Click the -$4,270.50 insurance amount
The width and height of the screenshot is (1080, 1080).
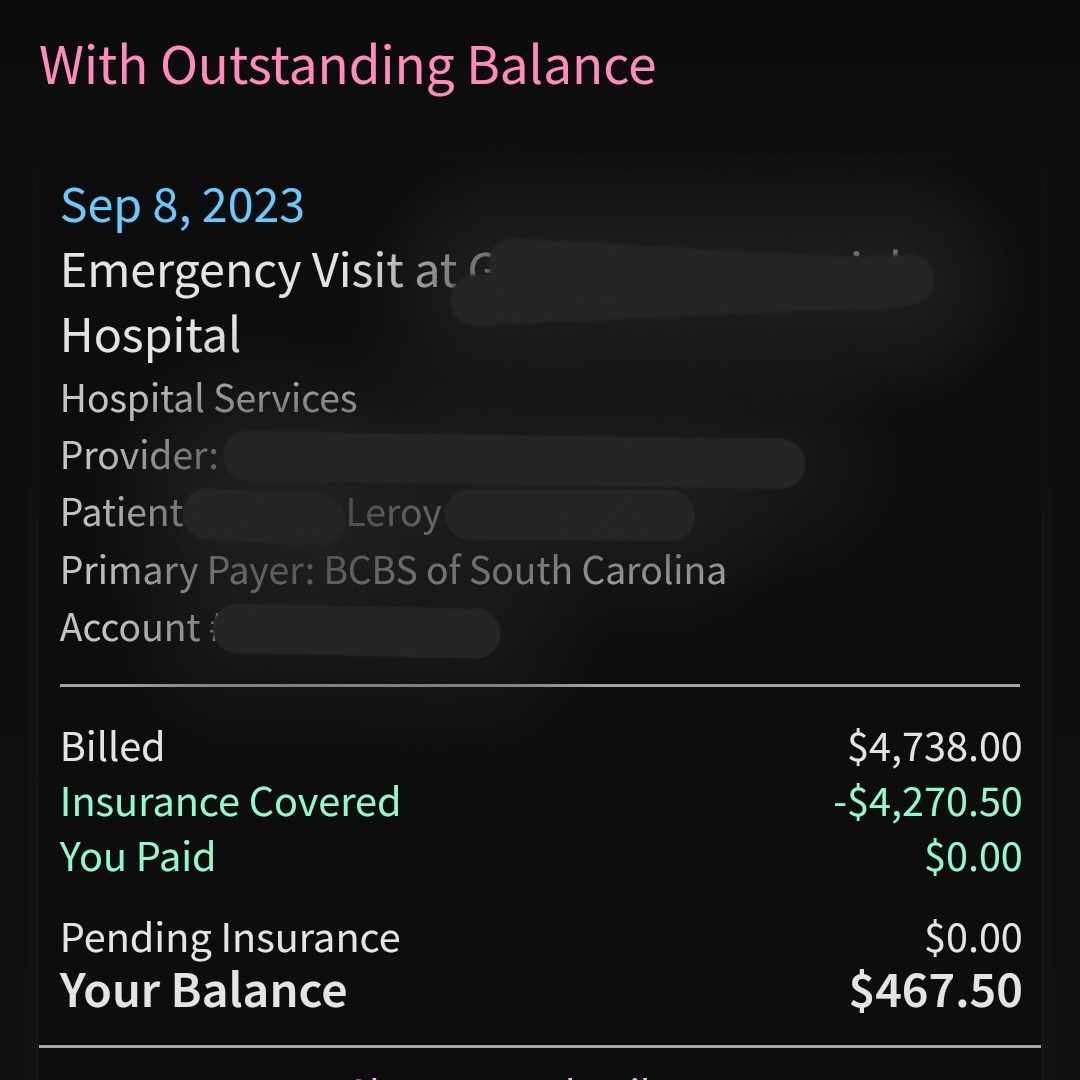point(927,802)
